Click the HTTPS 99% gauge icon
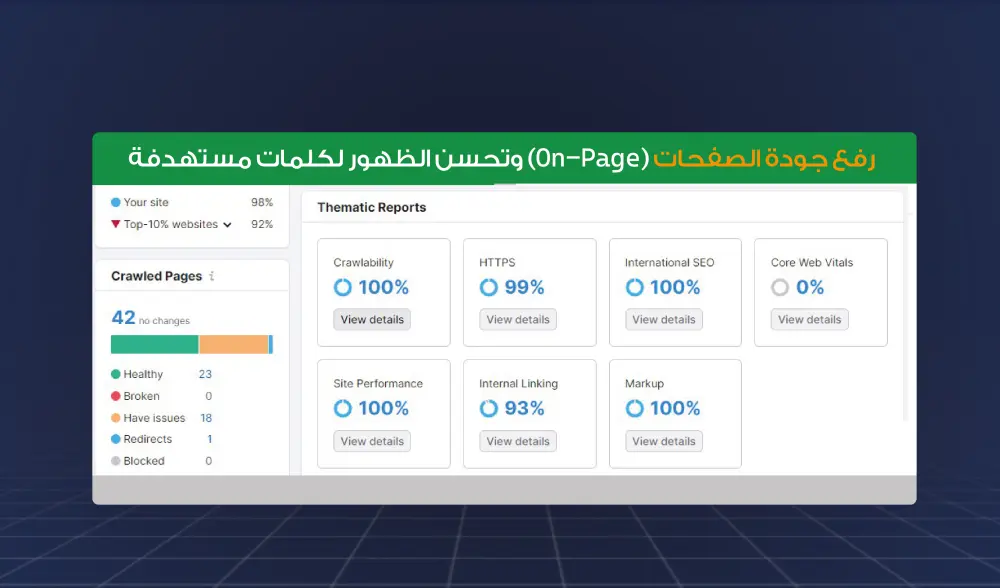Image resolution: width=1000 pixels, height=588 pixels. [x=489, y=287]
